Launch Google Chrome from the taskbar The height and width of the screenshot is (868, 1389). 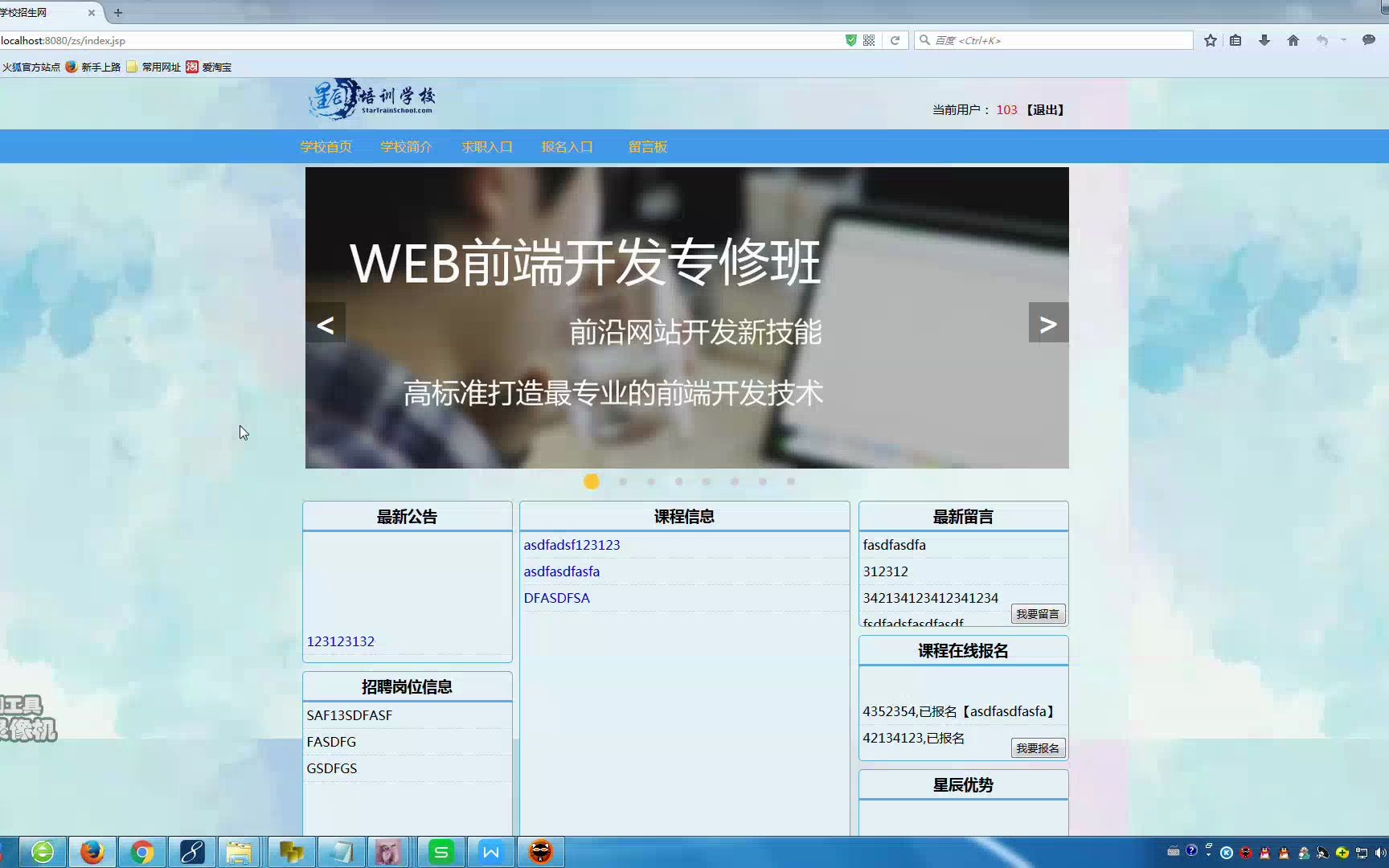click(x=142, y=851)
